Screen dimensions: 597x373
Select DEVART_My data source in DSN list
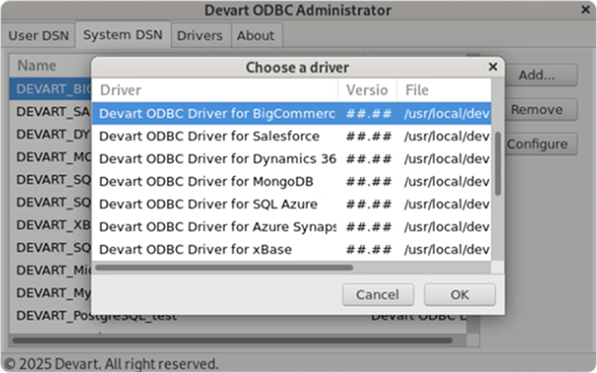50,293
